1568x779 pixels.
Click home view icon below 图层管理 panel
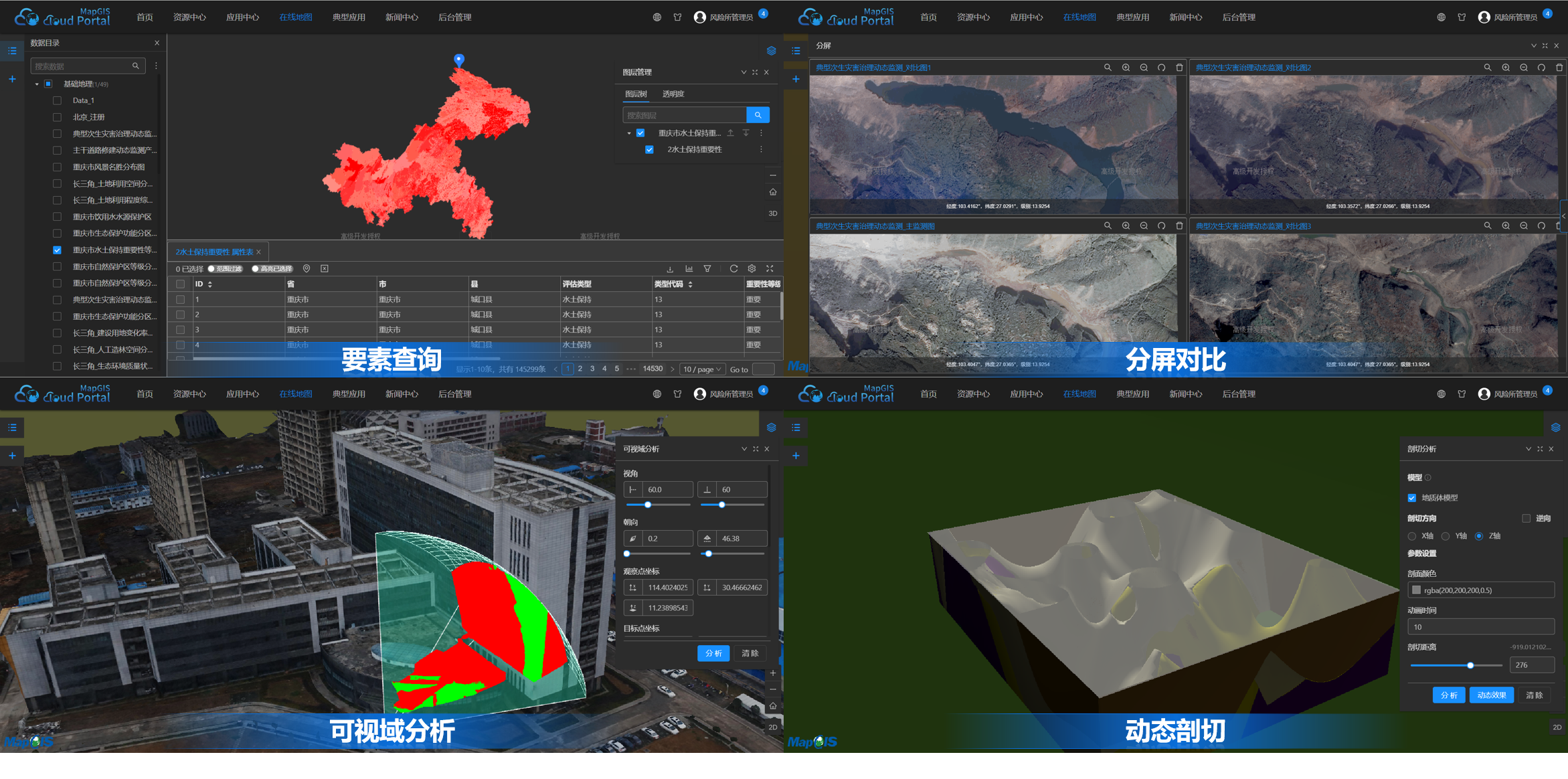[x=773, y=192]
